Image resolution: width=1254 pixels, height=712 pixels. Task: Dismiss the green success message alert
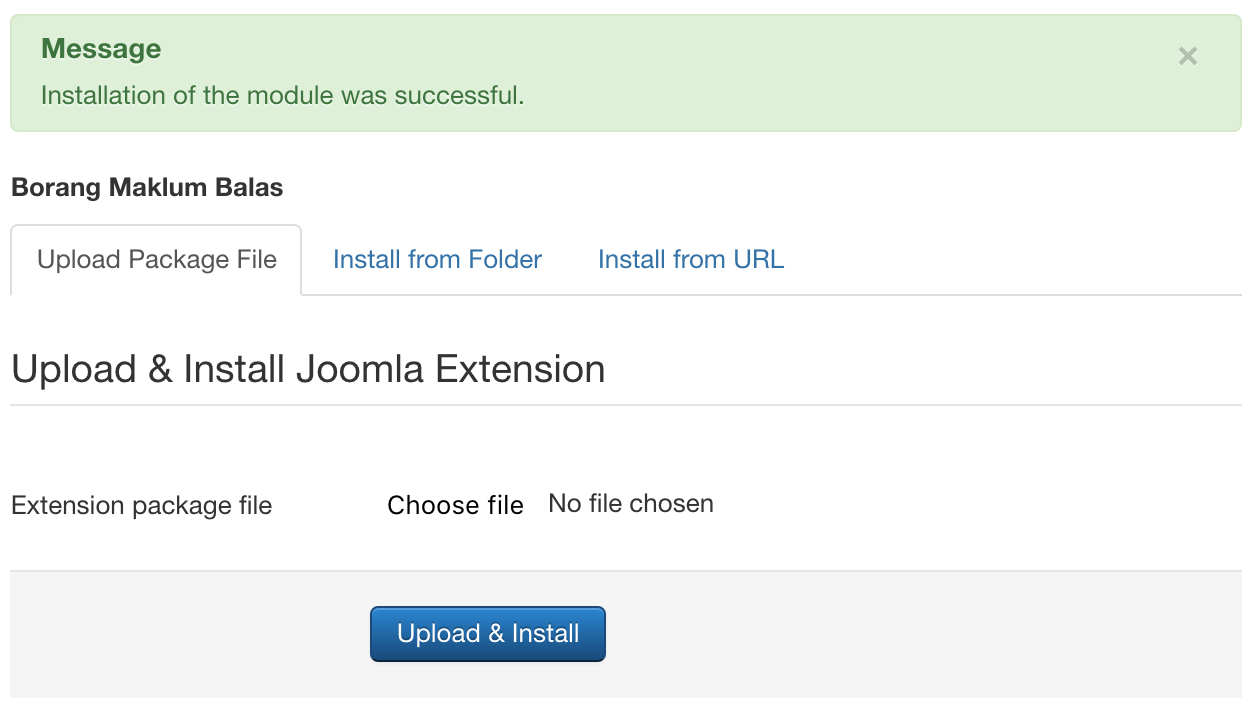(x=1187, y=56)
